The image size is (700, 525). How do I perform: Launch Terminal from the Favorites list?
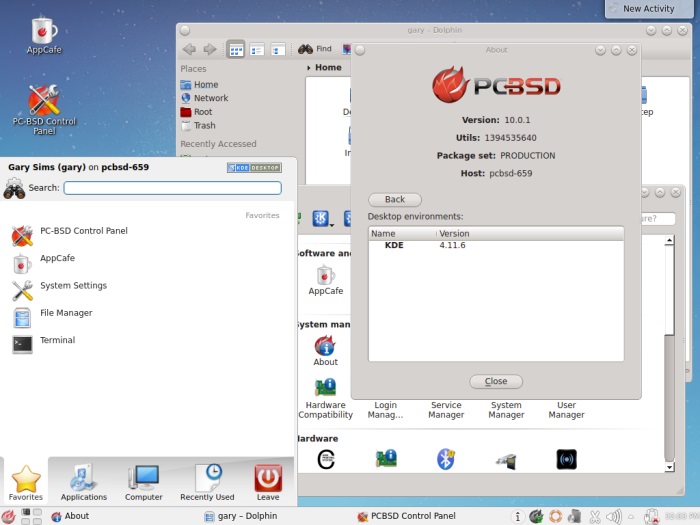[43, 345]
